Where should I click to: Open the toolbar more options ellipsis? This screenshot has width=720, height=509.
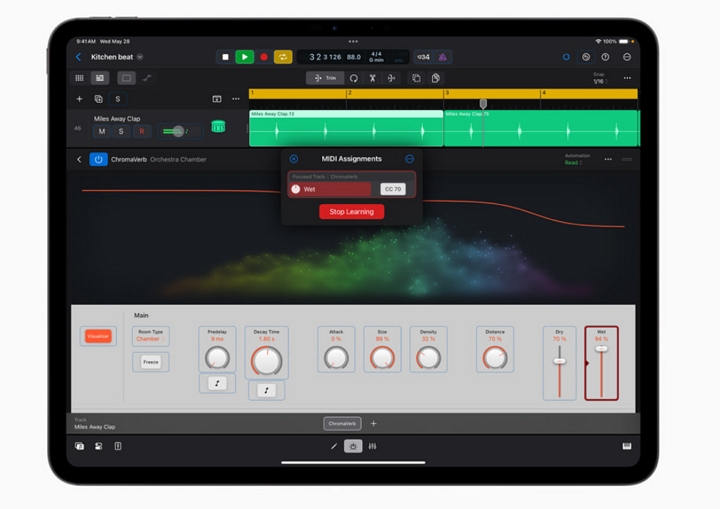coord(627,78)
